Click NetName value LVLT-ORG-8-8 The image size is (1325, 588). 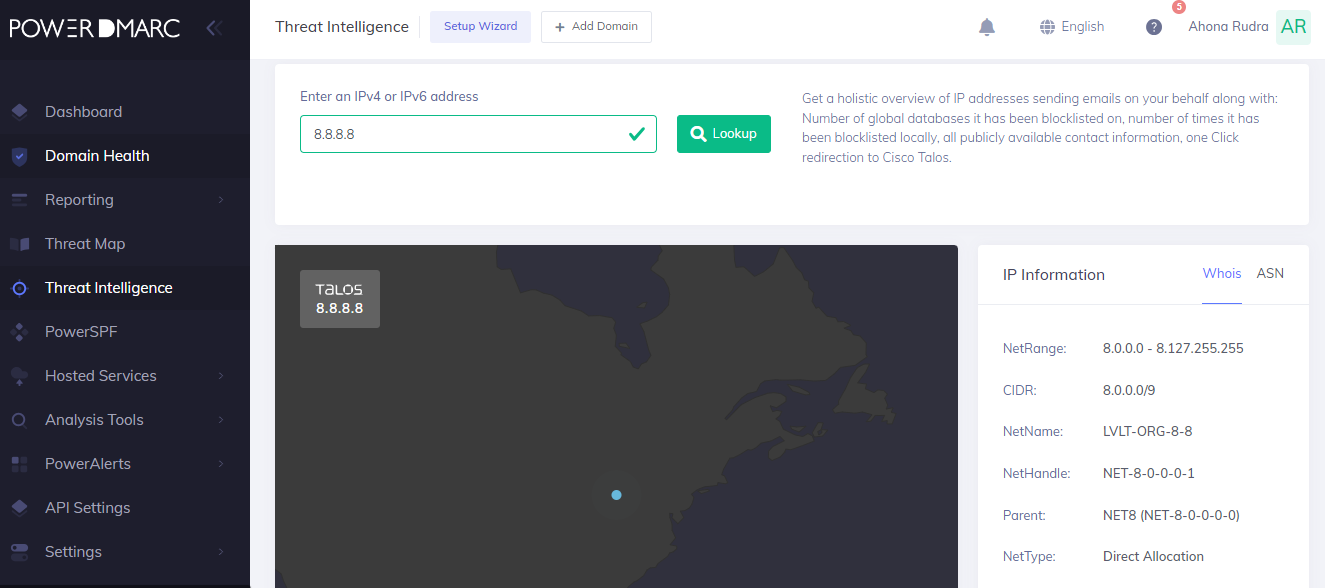1147,432
